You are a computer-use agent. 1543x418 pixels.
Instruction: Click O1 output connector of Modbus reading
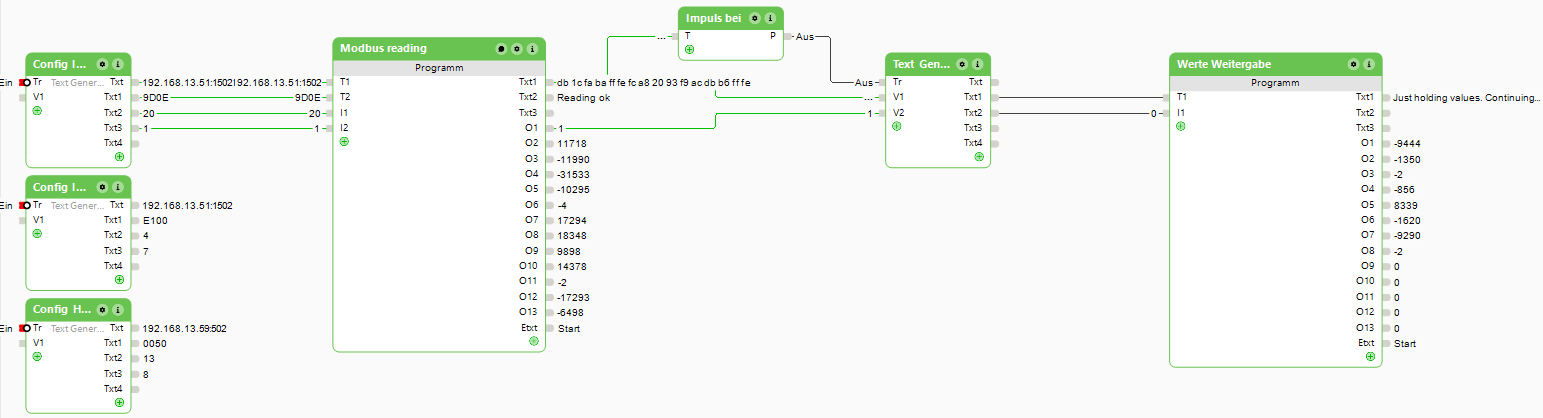coord(548,128)
